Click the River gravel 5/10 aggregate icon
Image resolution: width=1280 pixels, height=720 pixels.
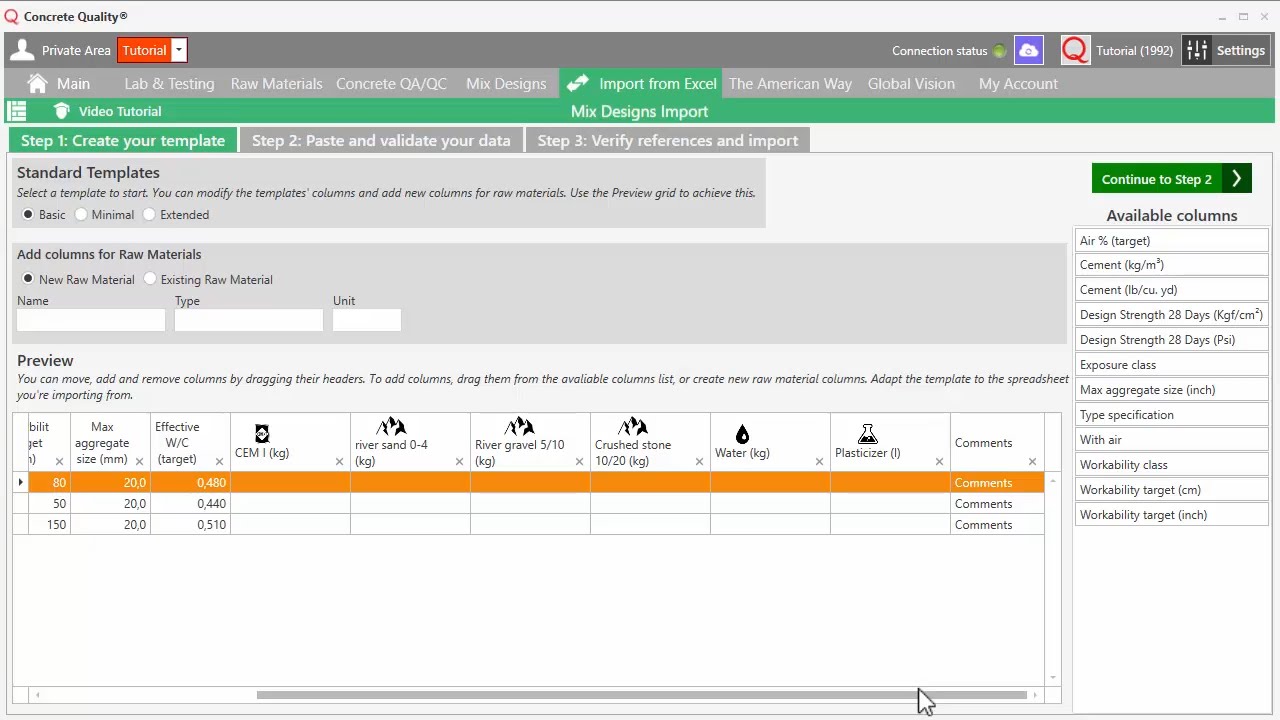pos(520,427)
